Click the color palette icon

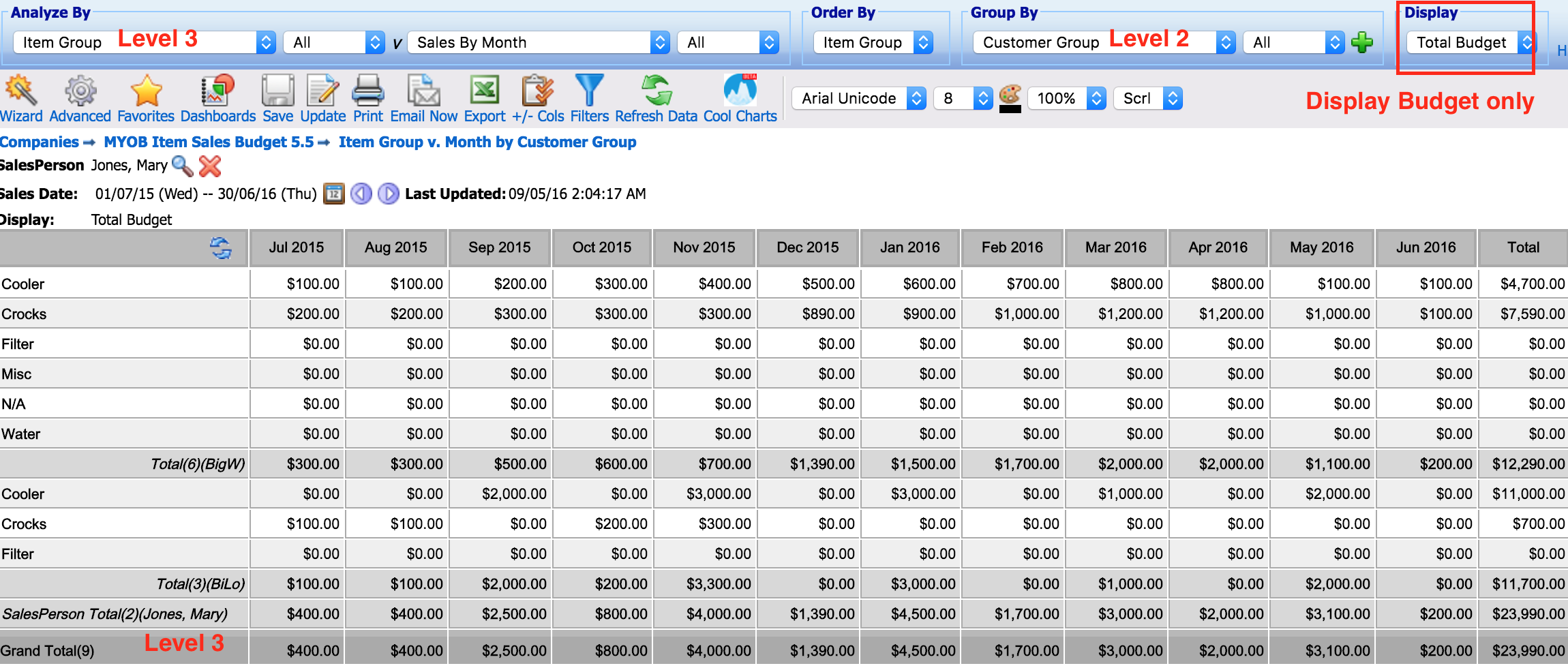pyautogui.click(x=1010, y=93)
